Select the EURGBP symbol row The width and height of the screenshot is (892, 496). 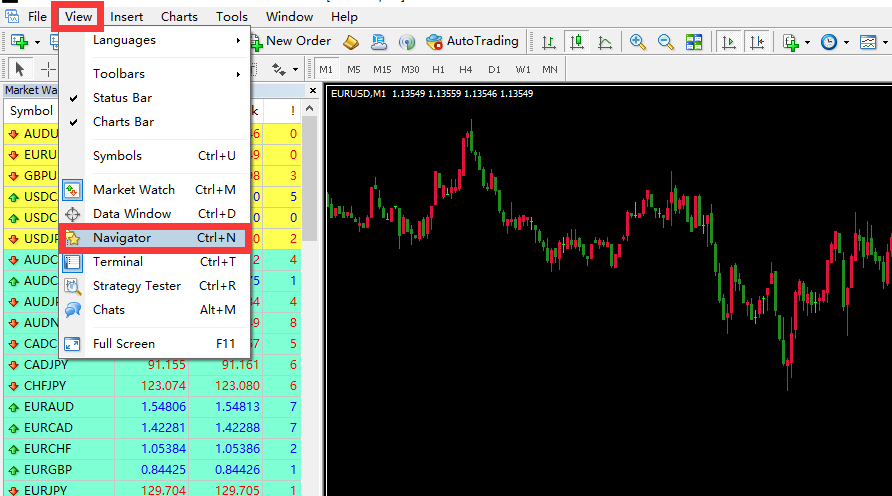point(152,470)
